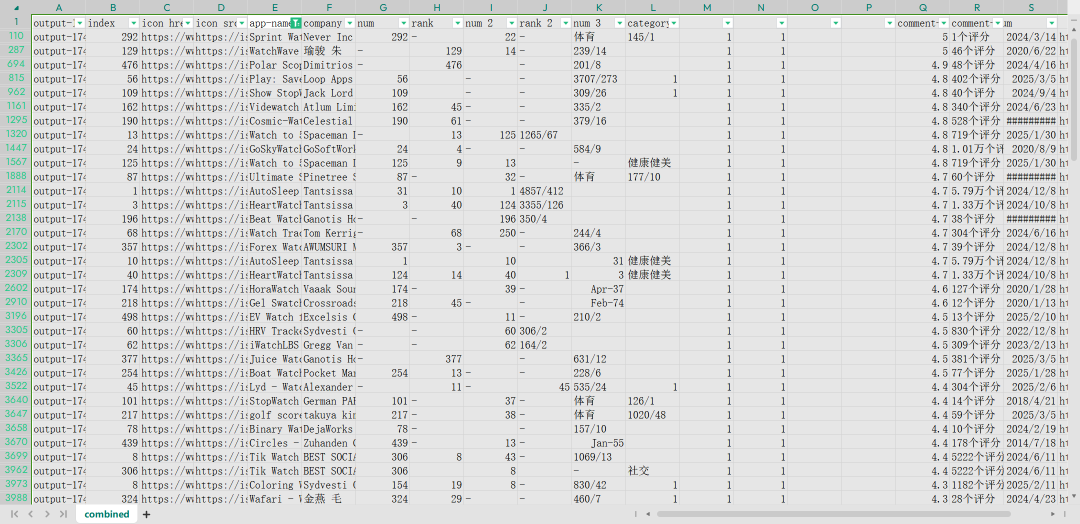1080x524 pixels.
Task: Select the Gel Swatch app-name cell
Action: tap(275, 303)
